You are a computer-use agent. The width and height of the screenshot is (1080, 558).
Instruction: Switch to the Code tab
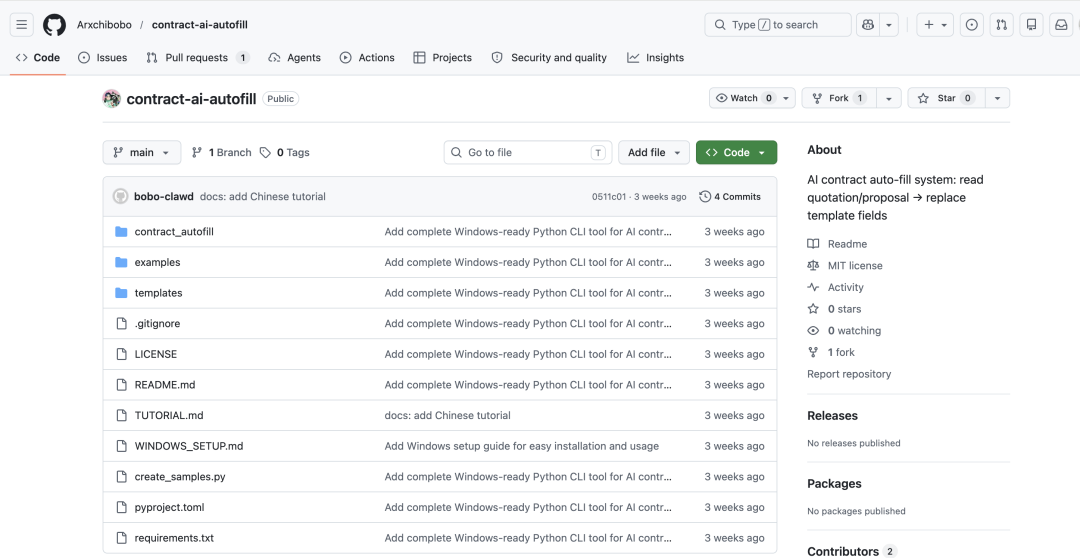pyautogui.click(x=38, y=58)
